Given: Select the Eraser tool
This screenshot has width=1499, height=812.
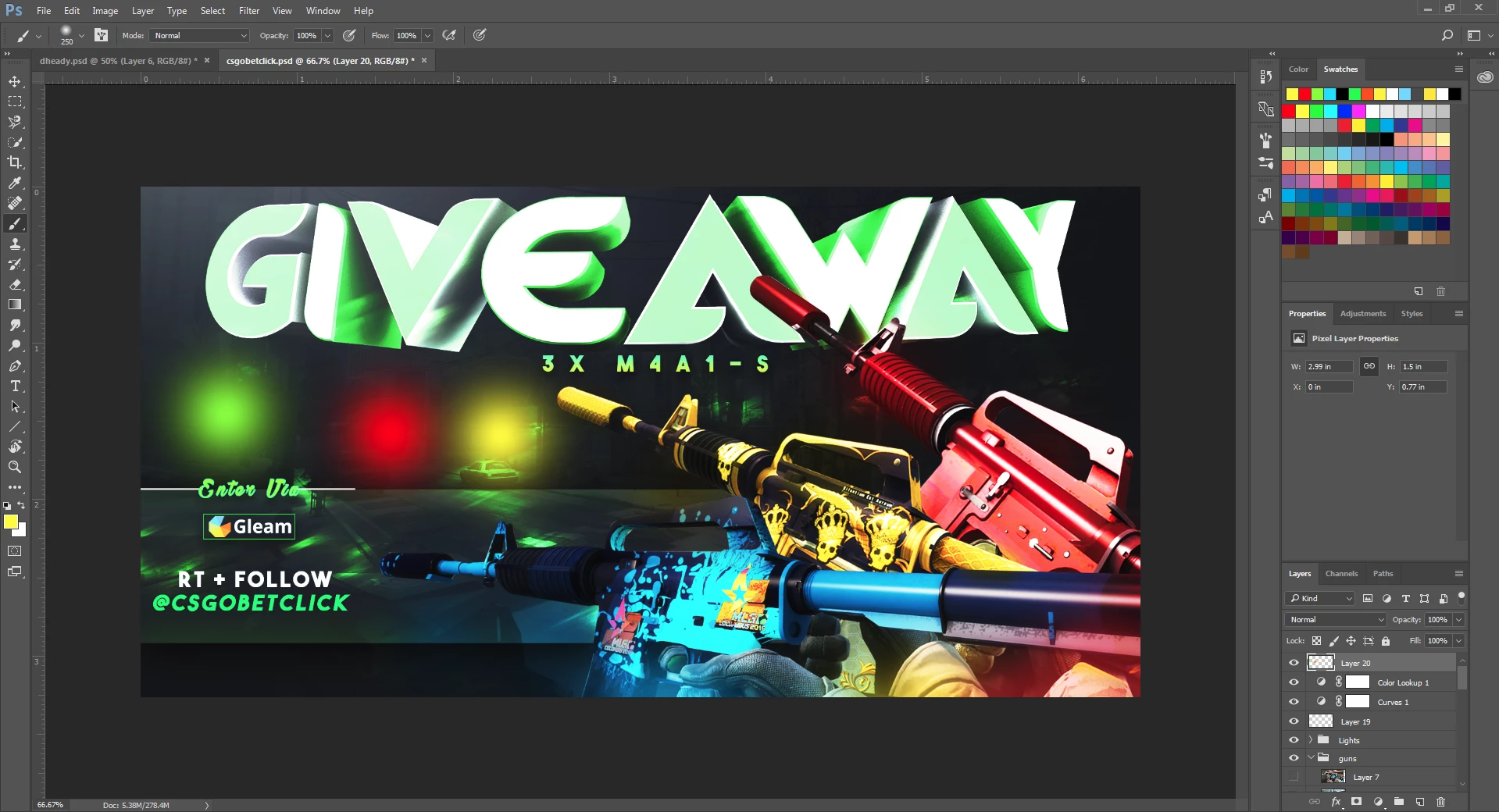Looking at the screenshot, I should 15,285.
